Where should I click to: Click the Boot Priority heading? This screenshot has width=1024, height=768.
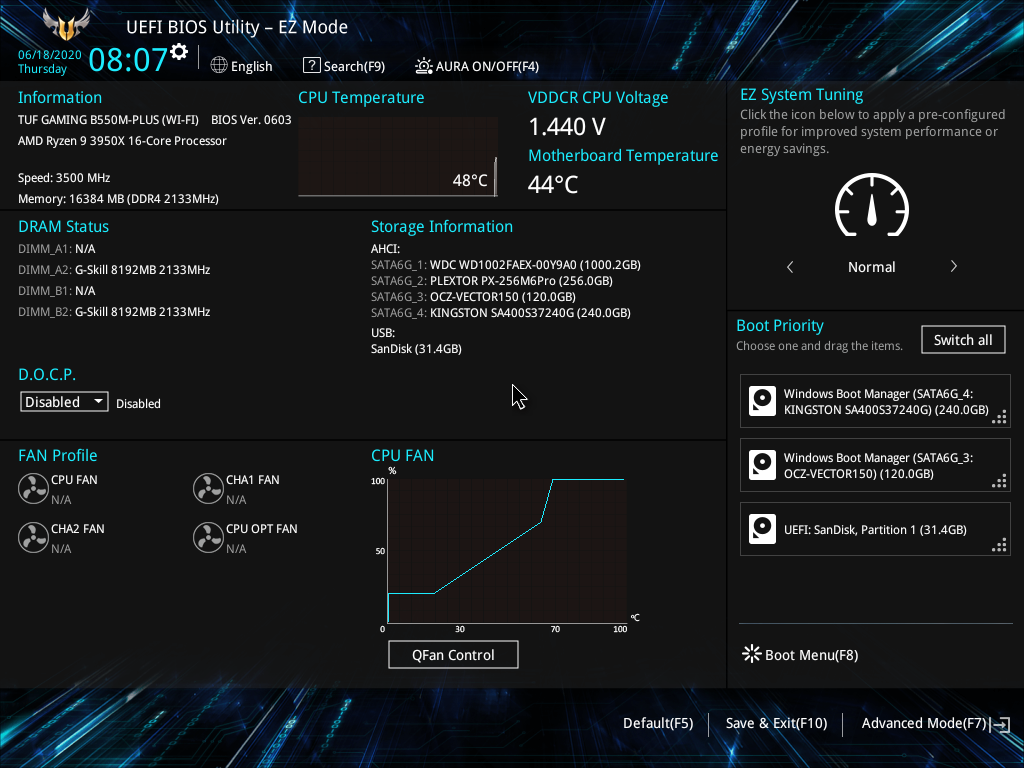tap(780, 325)
